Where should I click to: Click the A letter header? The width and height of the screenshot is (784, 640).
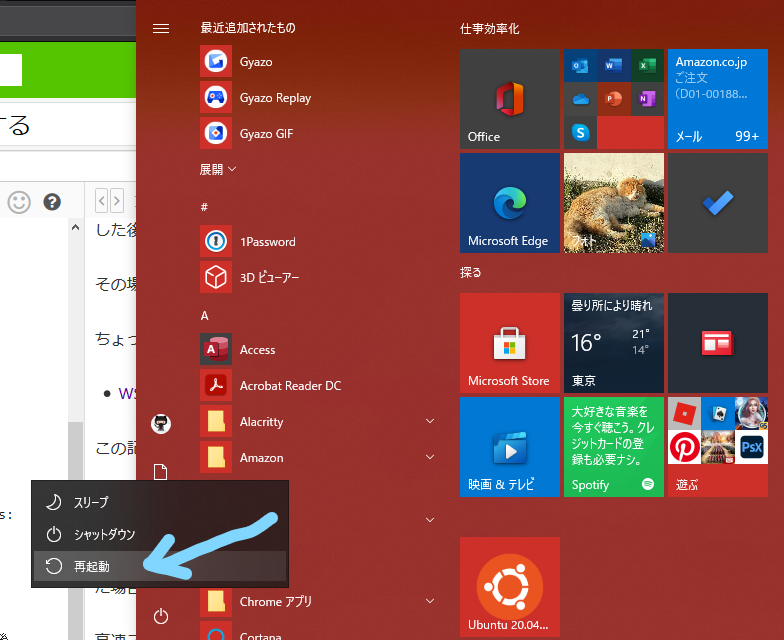tap(204, 316)
